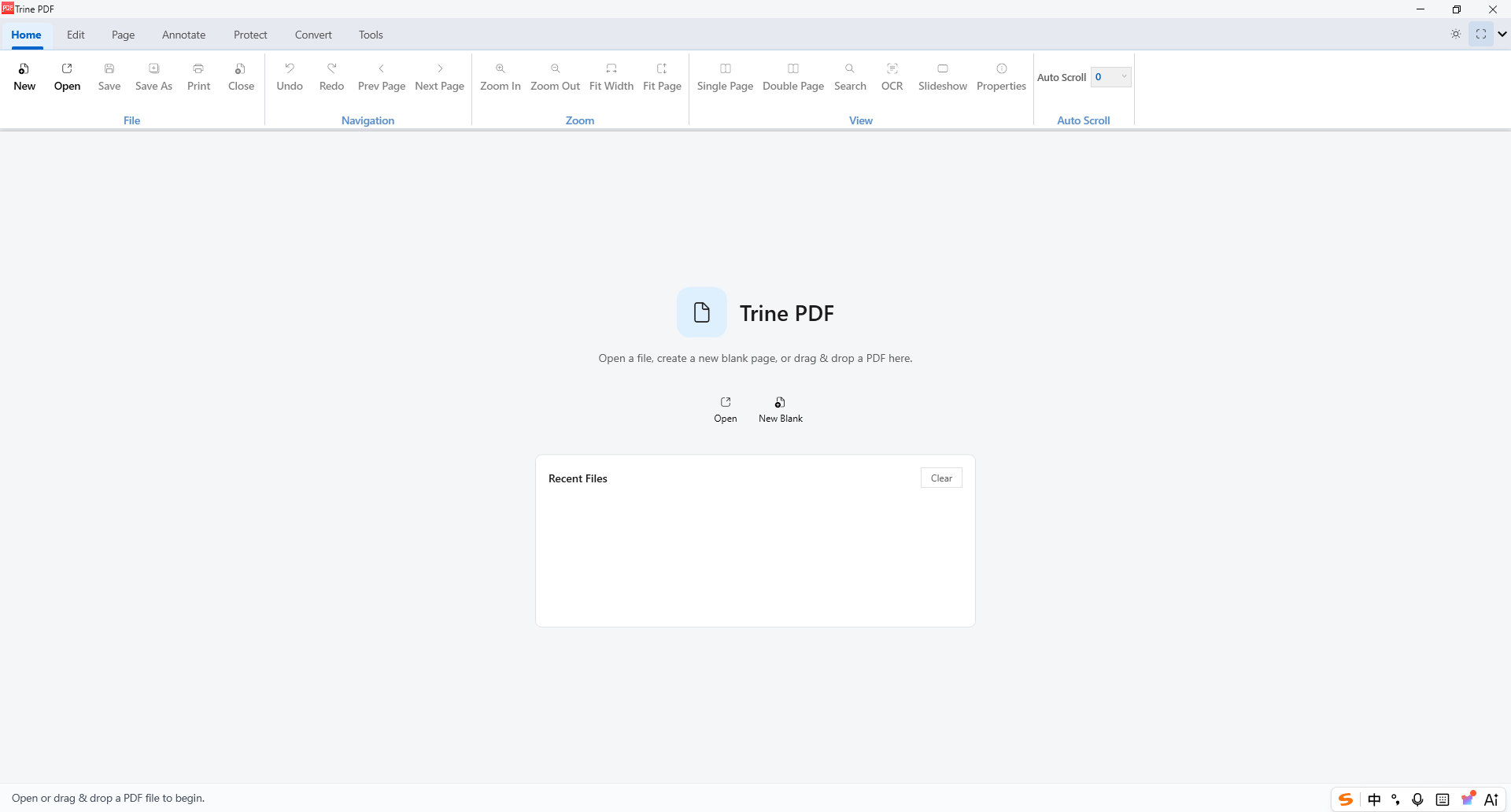Click the Trine PDF app icon in title bar

point(8,9)
